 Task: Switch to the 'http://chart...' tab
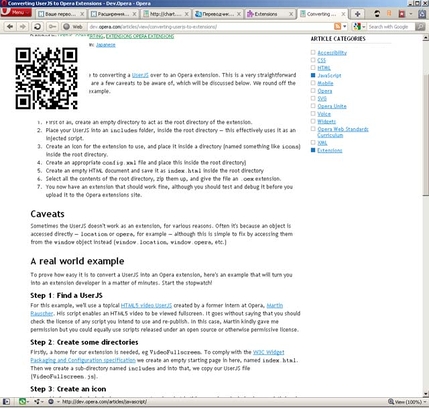166,14
